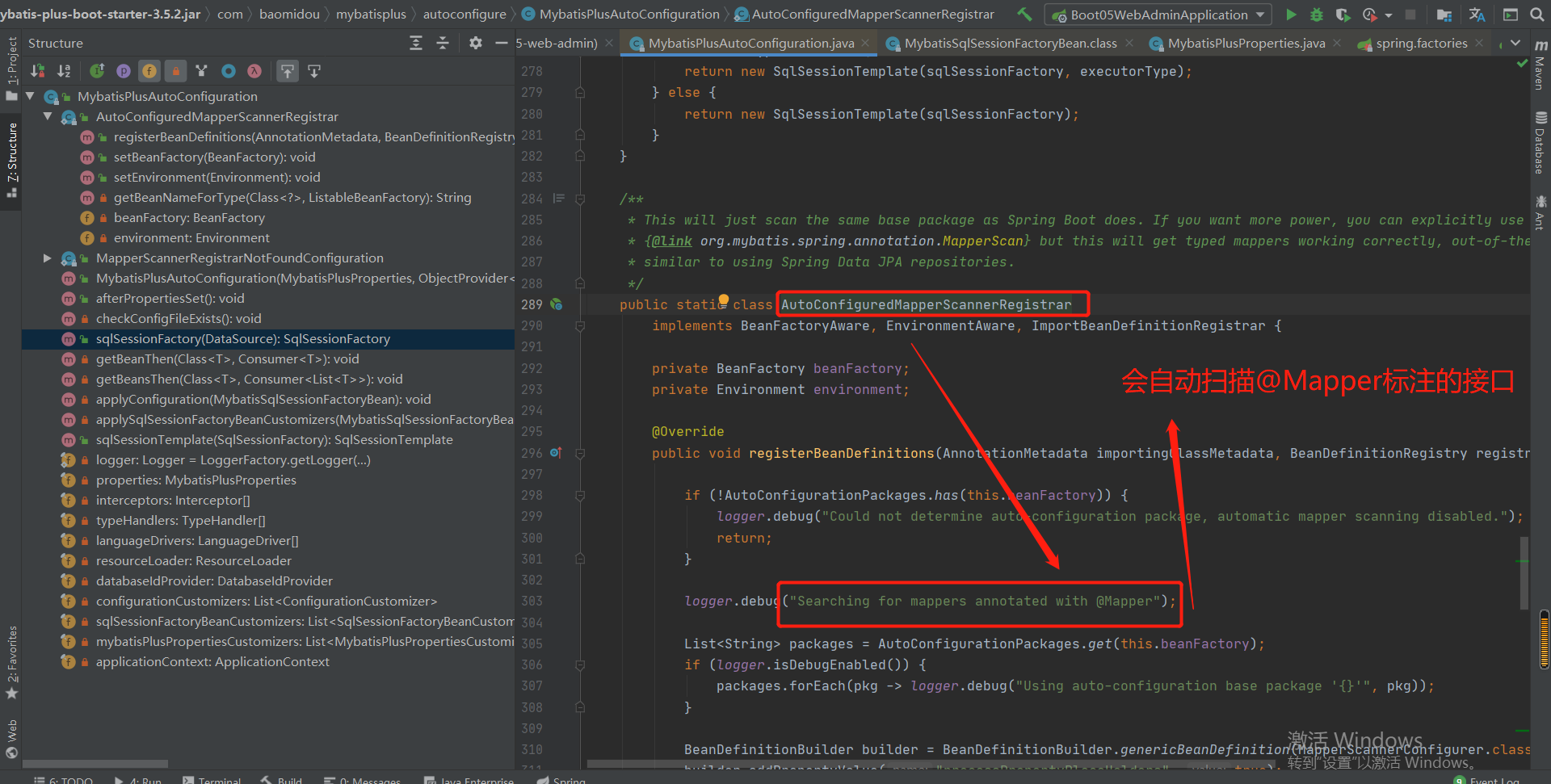Toggle Show non-public members lock icon
Screen dimensions: 1551x784
pyautogui.click(x=175, y=71)
